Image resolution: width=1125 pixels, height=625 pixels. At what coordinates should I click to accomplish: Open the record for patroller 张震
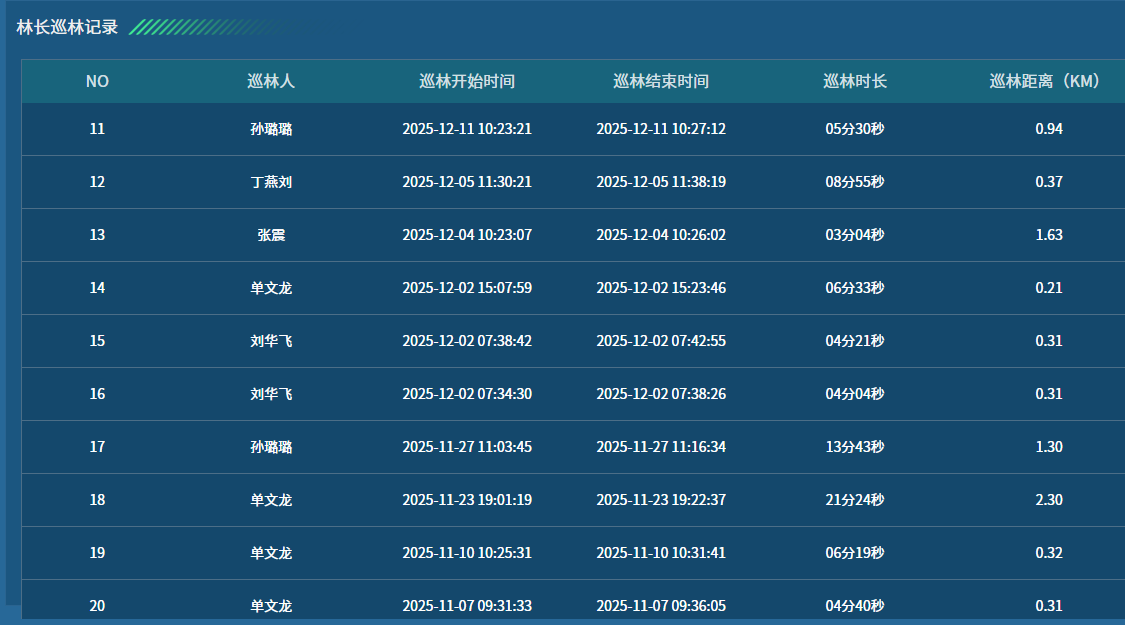click(x=271, y=235)
